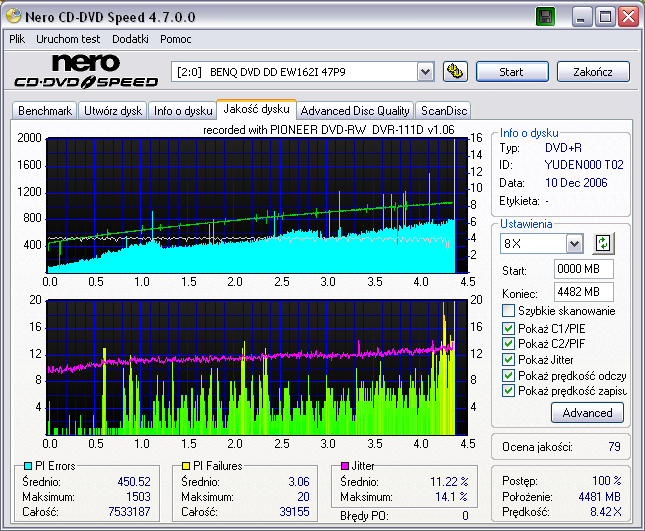Toggle Pokaż prędkość zapisu checkbox

point(508,391)
